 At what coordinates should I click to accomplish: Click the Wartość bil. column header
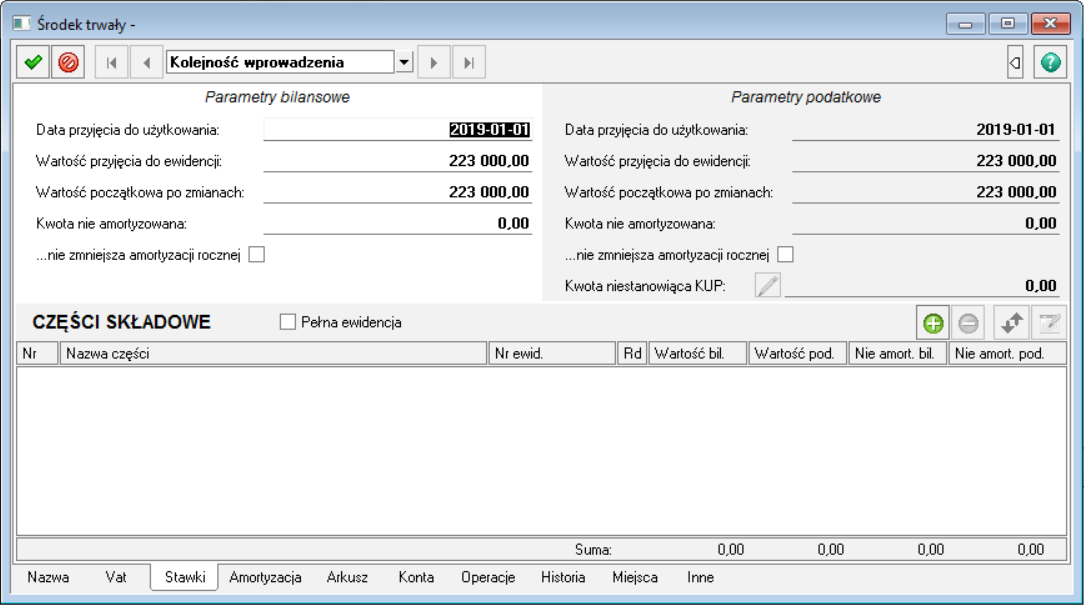(697, 353)
